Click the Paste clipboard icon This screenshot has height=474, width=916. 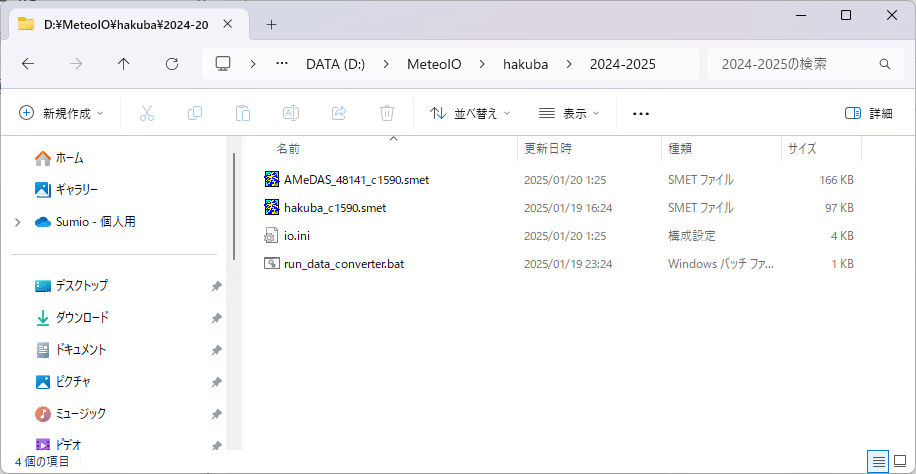[x=243, y=113]
